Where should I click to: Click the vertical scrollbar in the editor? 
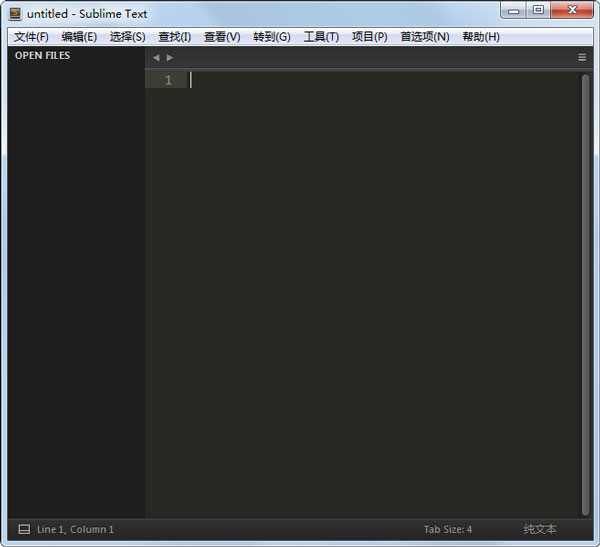tap(585, 295)
